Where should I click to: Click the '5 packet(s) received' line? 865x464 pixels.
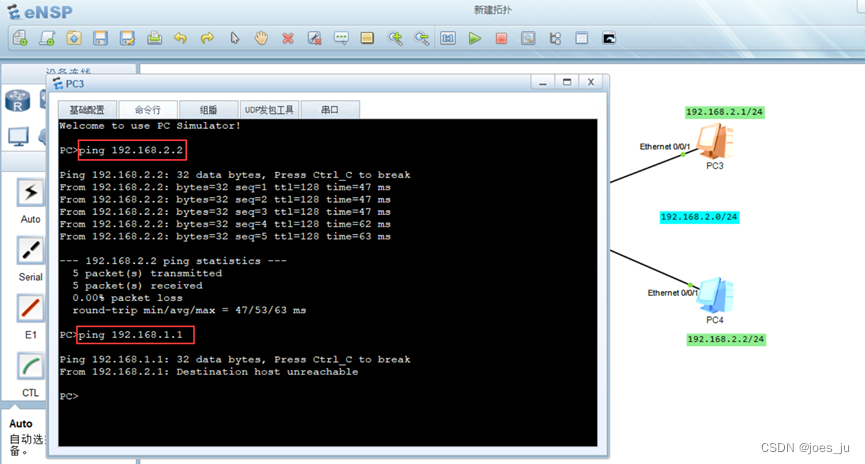click(x=137, y=286)
